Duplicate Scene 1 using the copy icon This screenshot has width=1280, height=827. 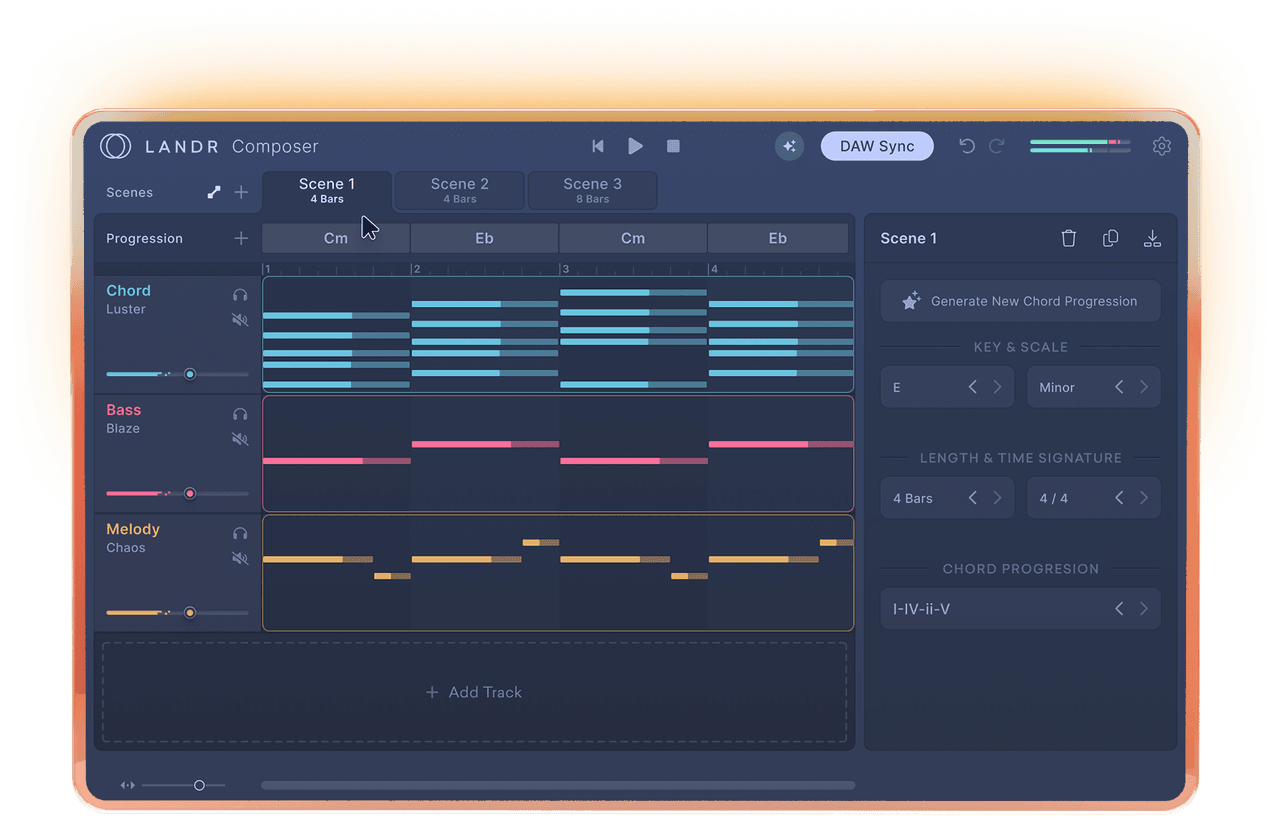point(1110,238)
